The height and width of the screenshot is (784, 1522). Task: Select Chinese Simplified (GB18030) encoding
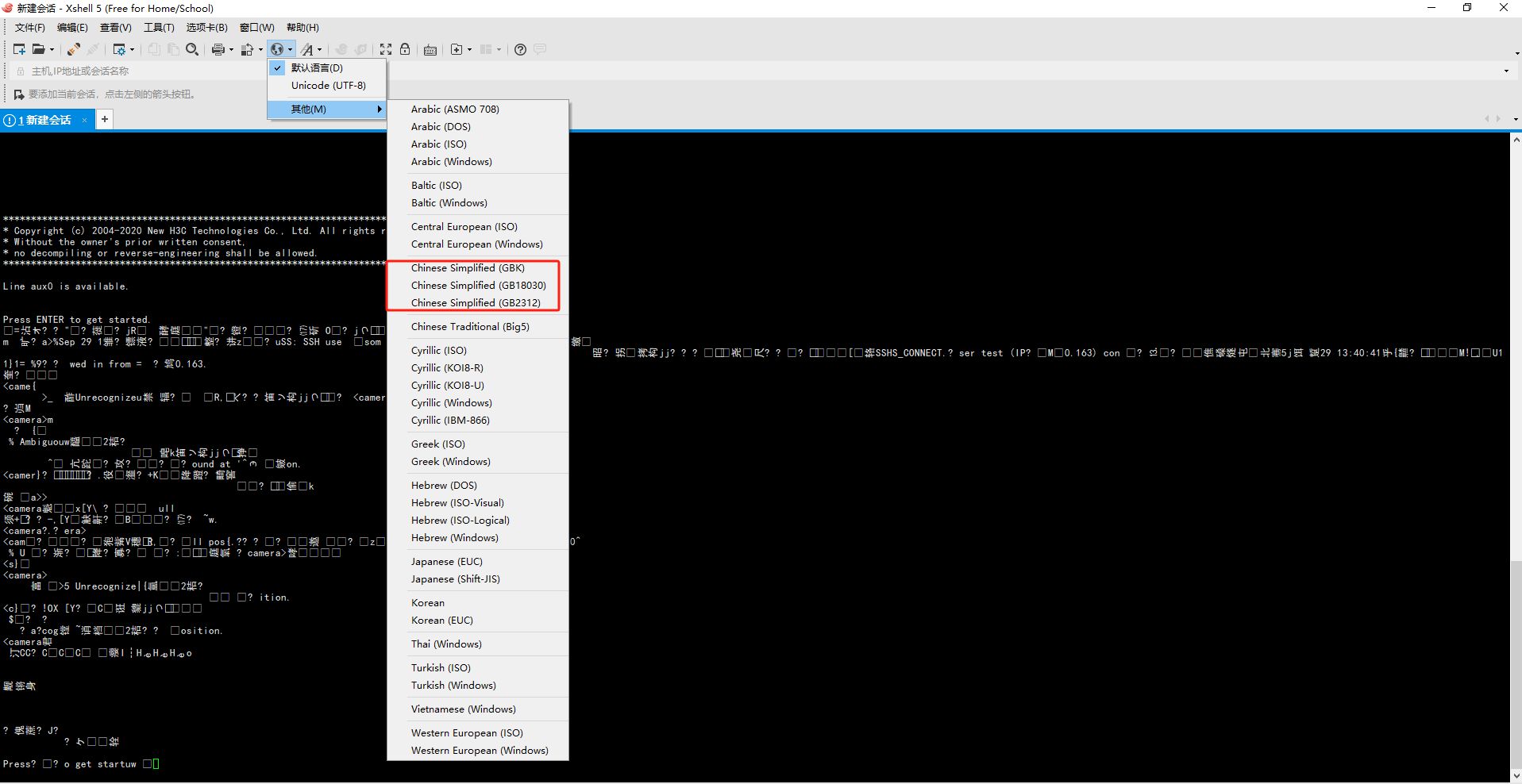[x=478, y=285]
